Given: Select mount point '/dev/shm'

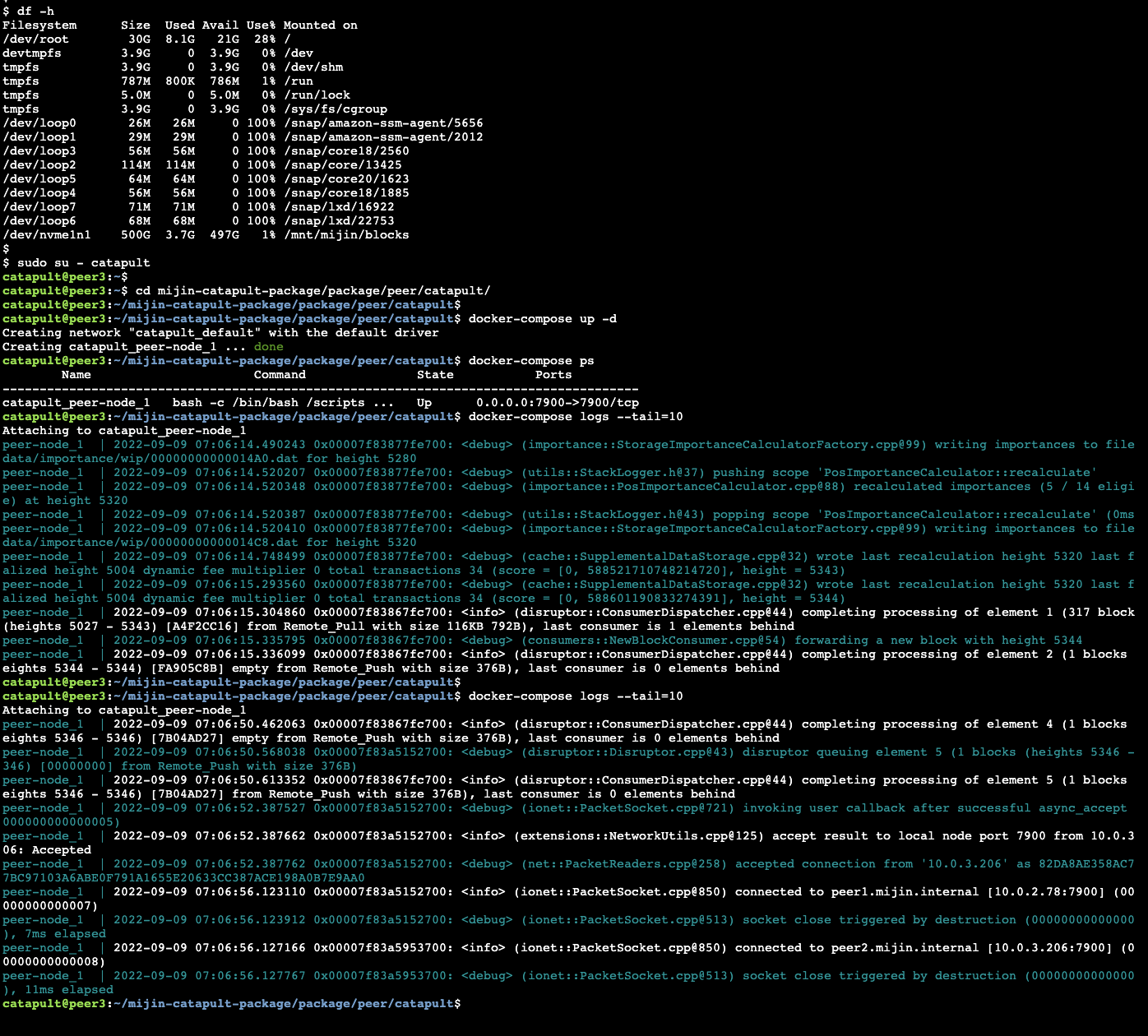Looking at the screenshot, I should click(x=313, y=67).
